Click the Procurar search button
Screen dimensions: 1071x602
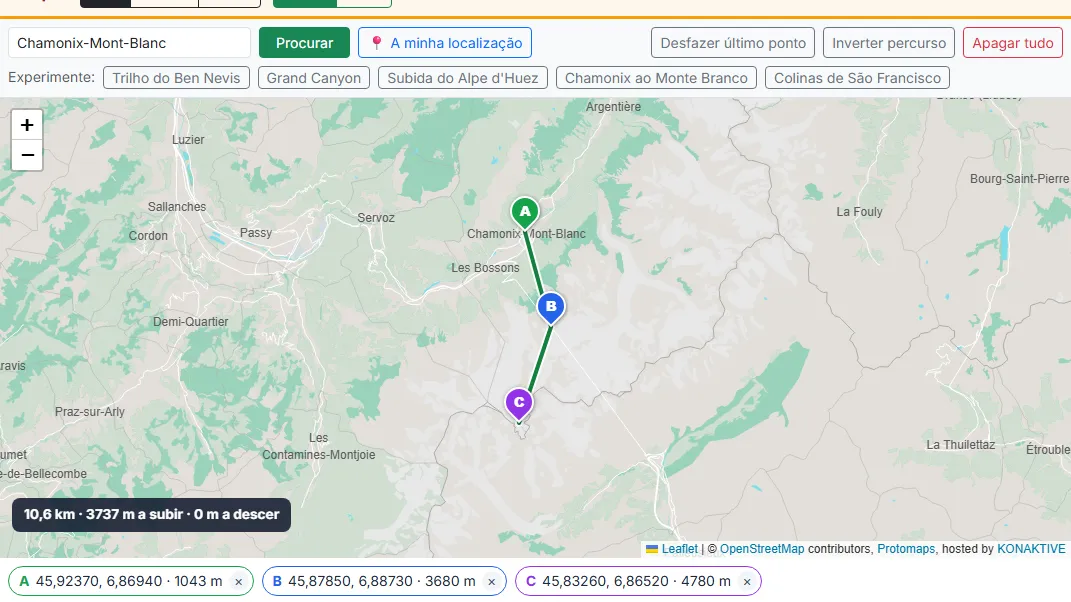click(x=304, y=42)
